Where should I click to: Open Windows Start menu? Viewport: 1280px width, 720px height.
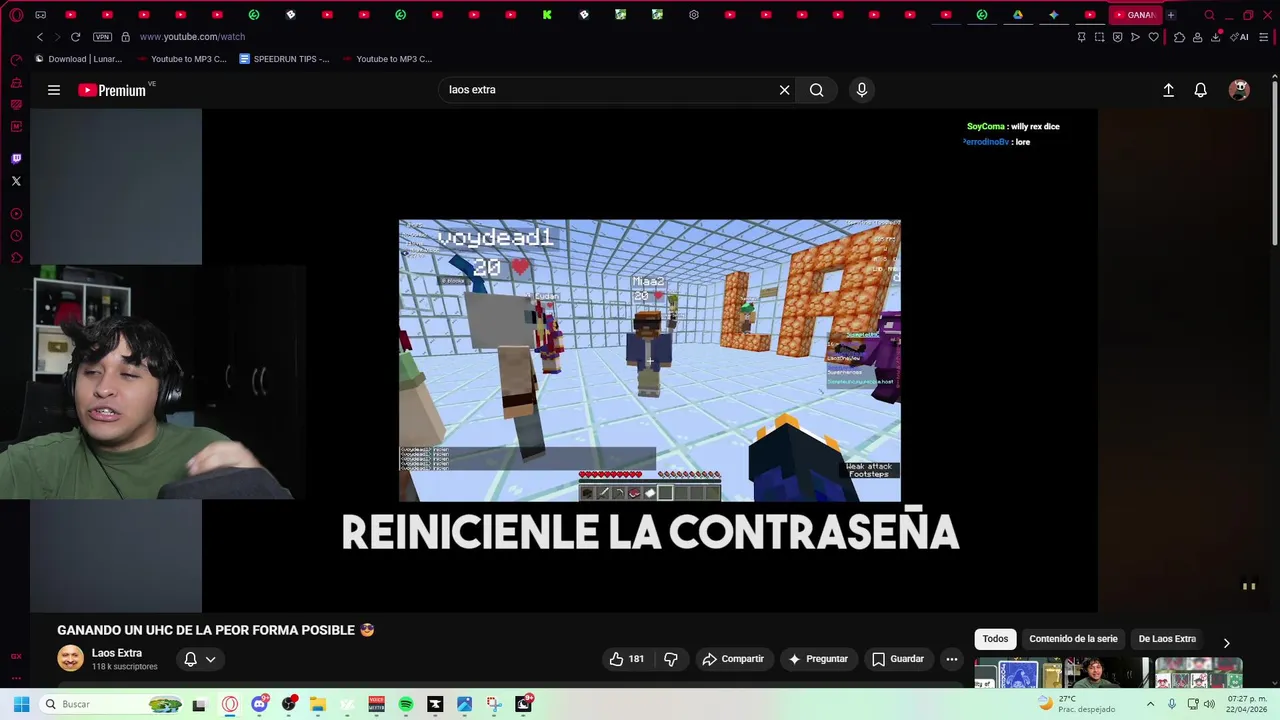[21, 704]
